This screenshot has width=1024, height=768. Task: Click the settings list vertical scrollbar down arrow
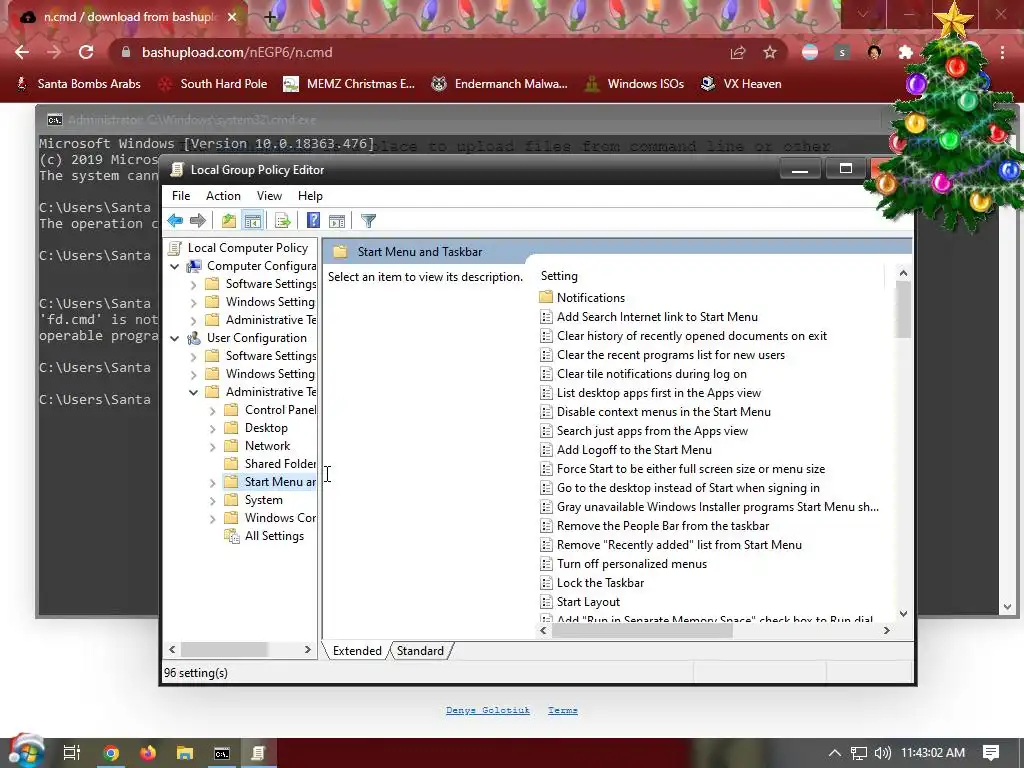(903, 614)
